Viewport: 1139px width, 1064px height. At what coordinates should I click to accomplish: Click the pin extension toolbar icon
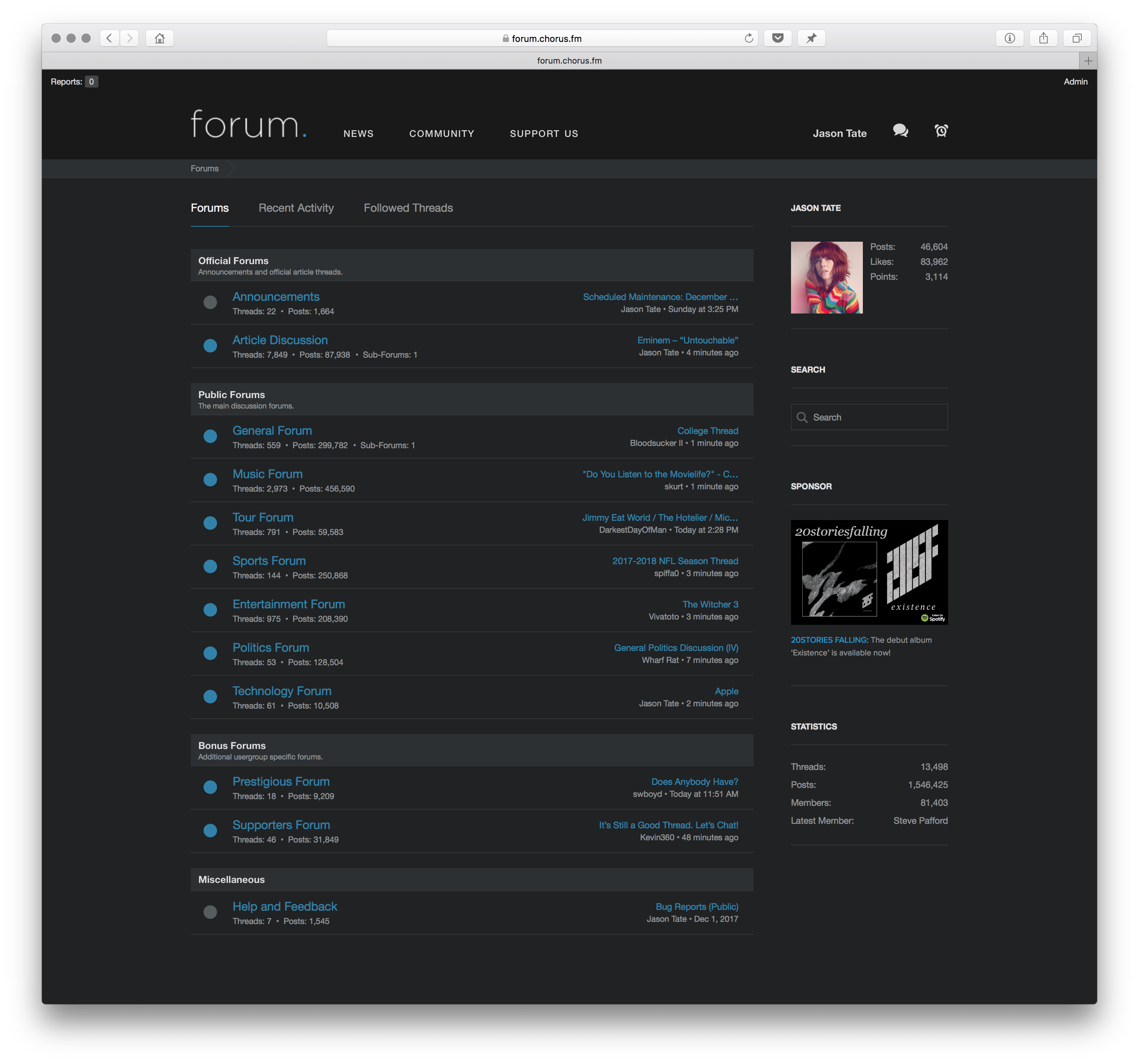(x=811, y=39)
